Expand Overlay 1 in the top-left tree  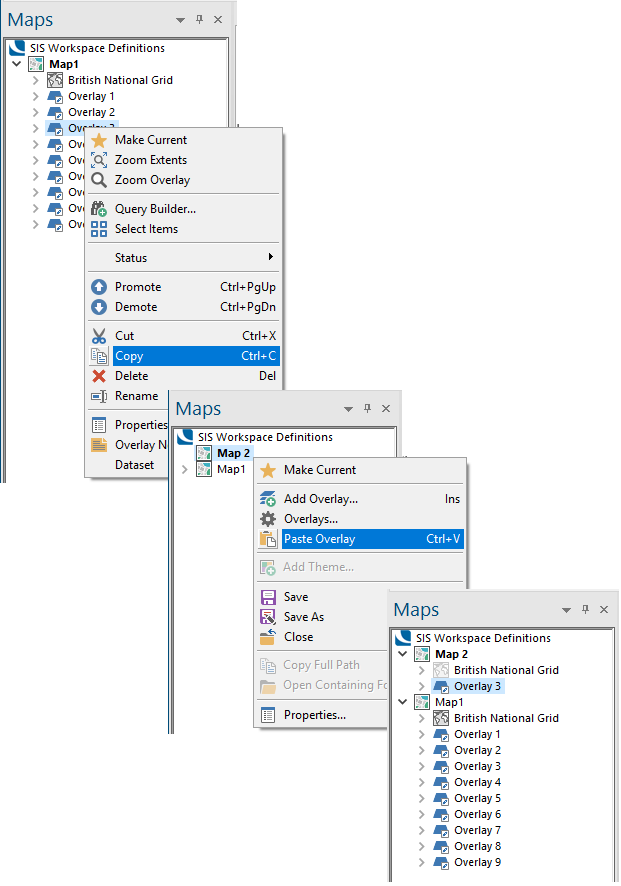35,97
